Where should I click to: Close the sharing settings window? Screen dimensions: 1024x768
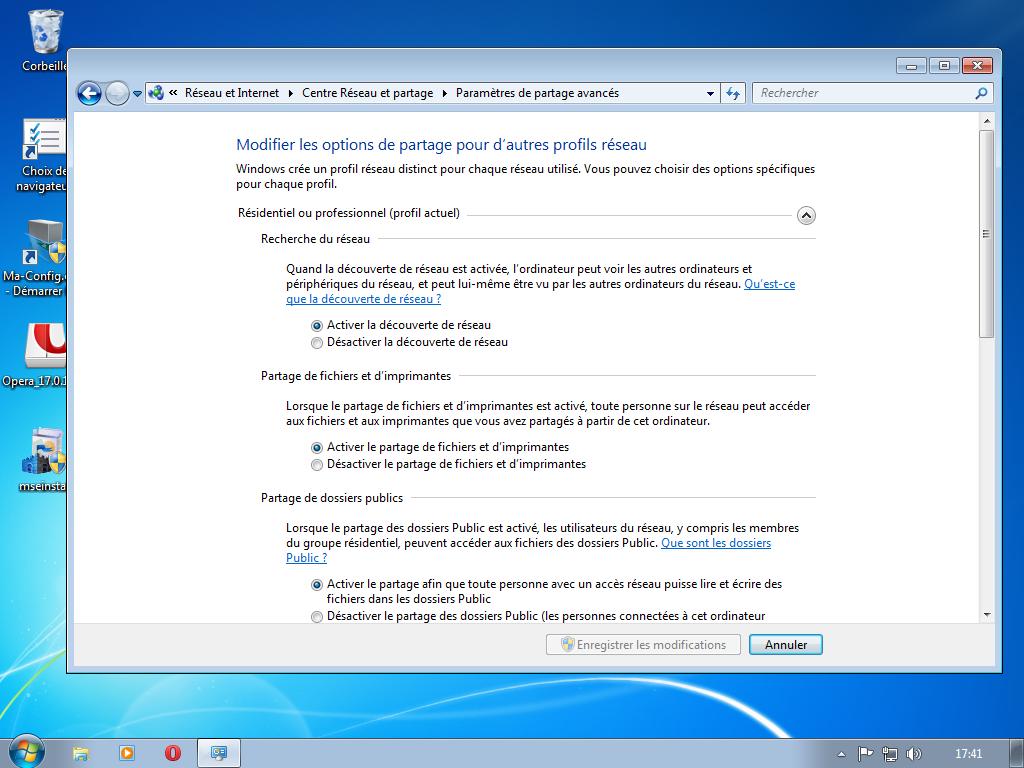(977, 65)
